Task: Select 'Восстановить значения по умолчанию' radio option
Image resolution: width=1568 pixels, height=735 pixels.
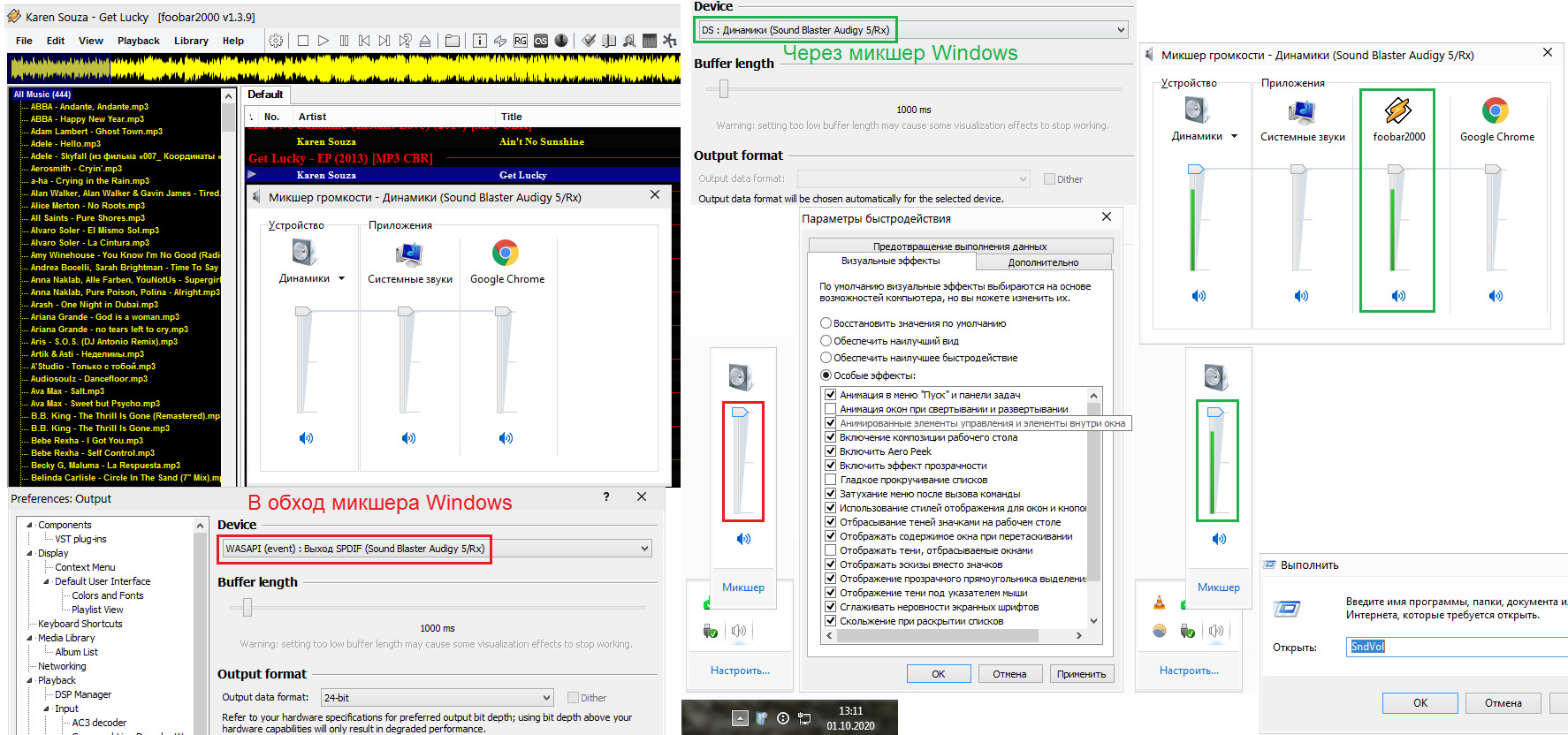Action: (x=826, y=323)
